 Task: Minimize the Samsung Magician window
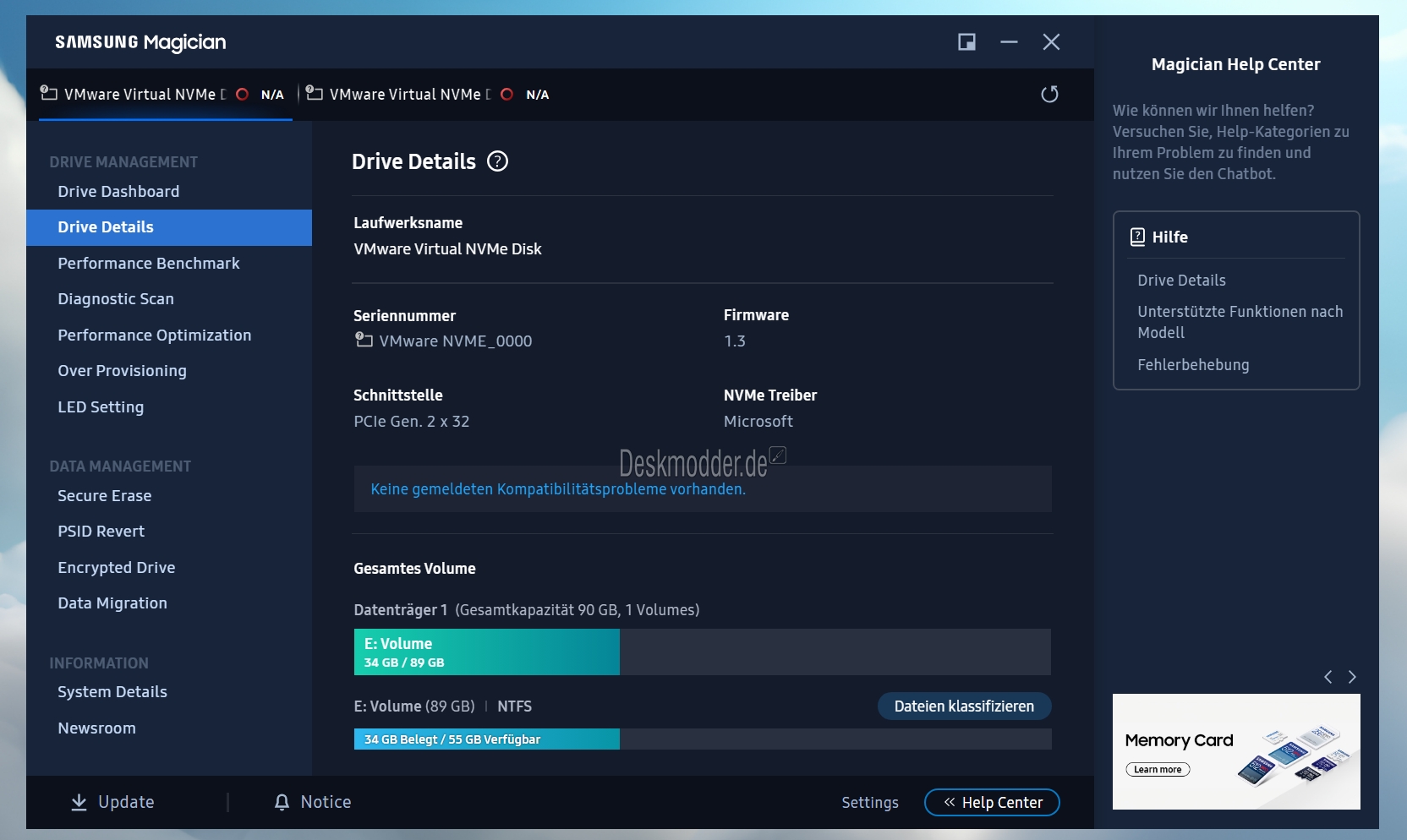click(1009, 42)
